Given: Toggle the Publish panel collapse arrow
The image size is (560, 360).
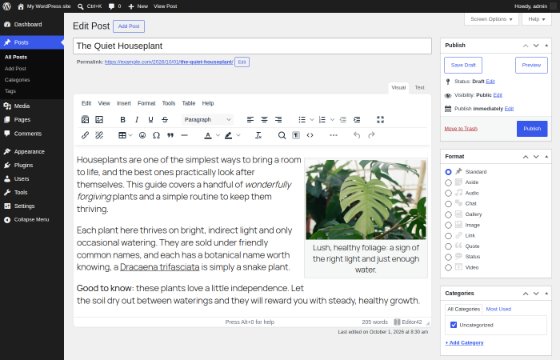Looking at the screenshot, I should 546,45.
